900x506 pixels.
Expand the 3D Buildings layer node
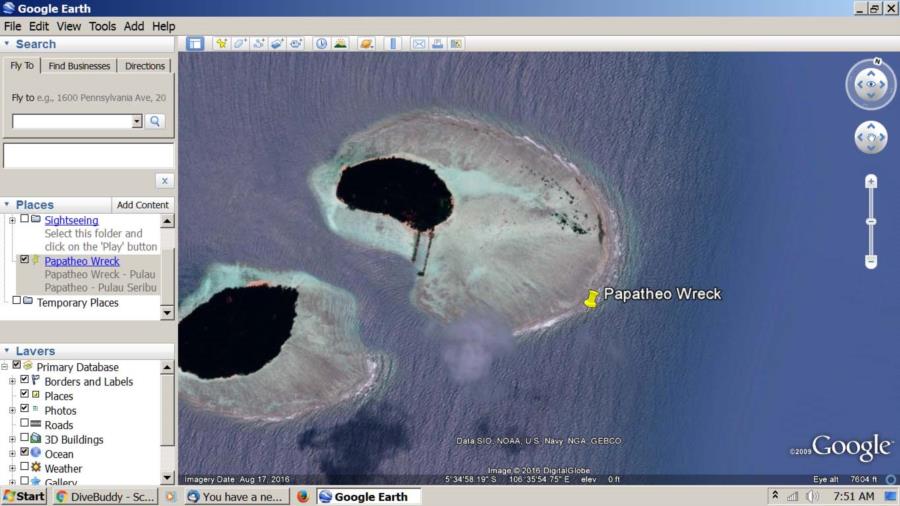pyautogui.click(x=12, y=439)
